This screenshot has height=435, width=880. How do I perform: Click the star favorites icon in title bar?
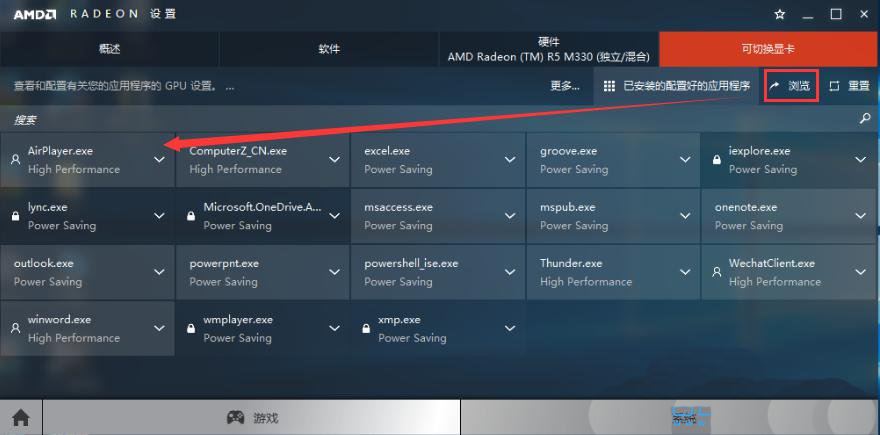click(780, 15)
